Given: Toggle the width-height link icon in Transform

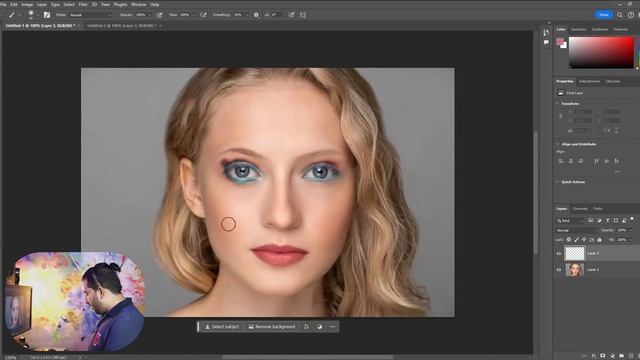Looking at the screenshot, I should coord(560,116).
